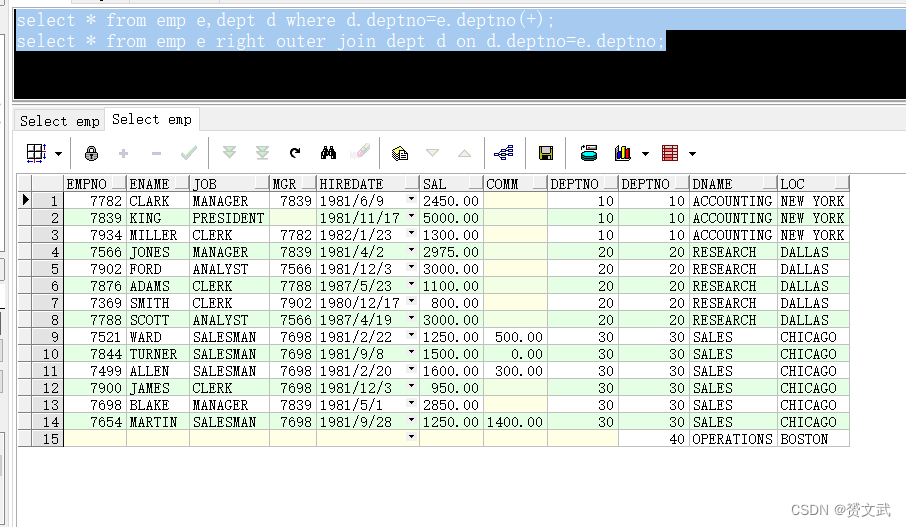Click the DEPTNO cell 40
Image resolution: width=906 pixels, height=527 pixels.
coord(653,439)
